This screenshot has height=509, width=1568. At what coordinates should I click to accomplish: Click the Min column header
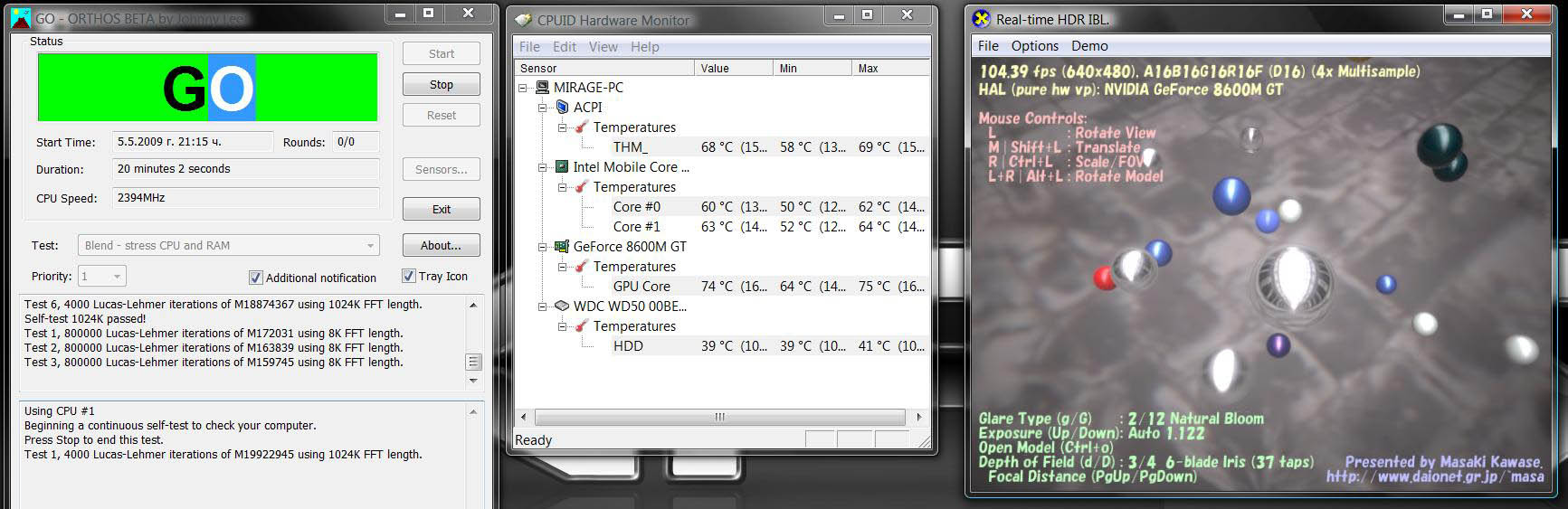[x=813, y=68]
